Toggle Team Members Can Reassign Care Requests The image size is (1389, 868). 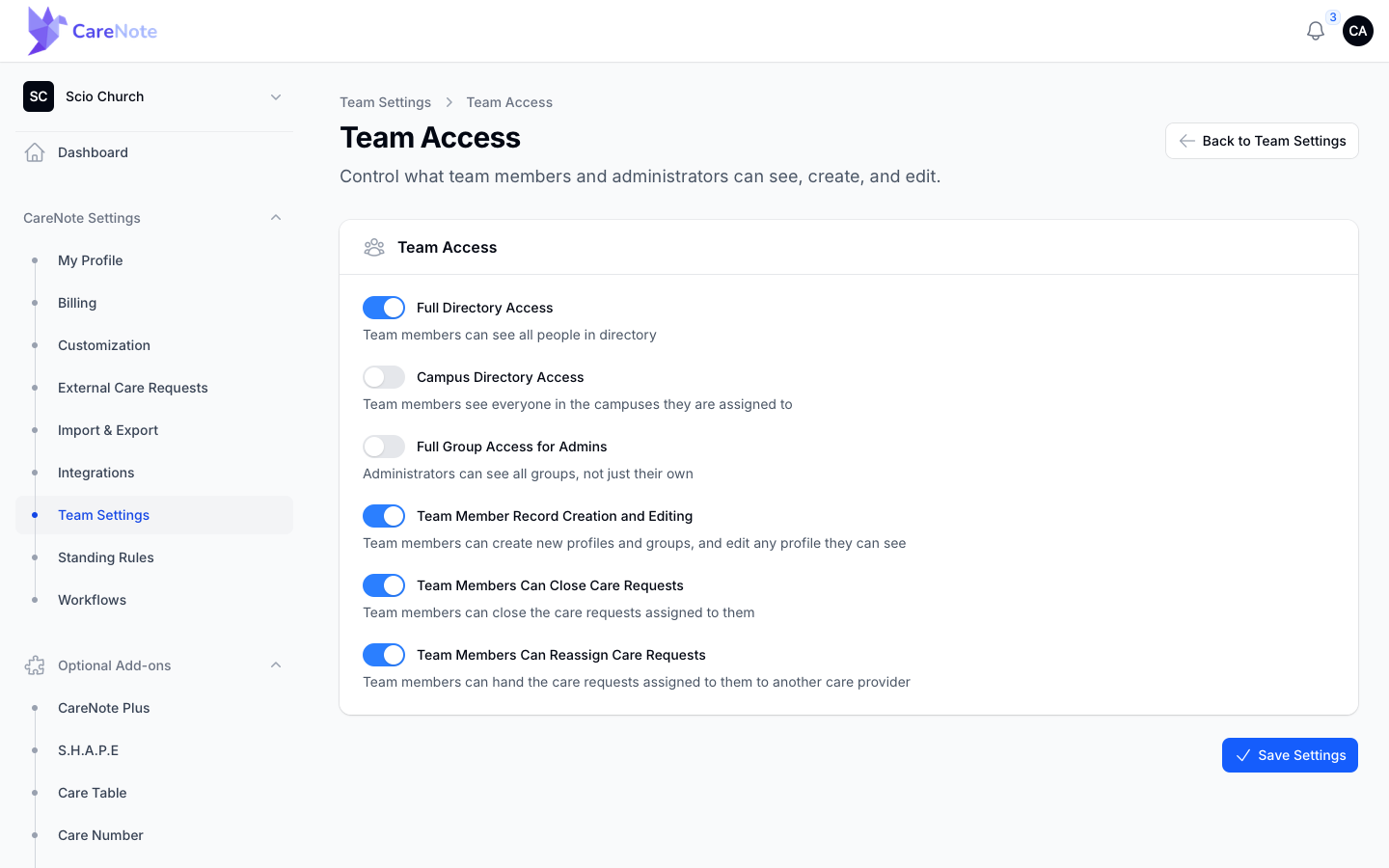(x=384, y=655)
